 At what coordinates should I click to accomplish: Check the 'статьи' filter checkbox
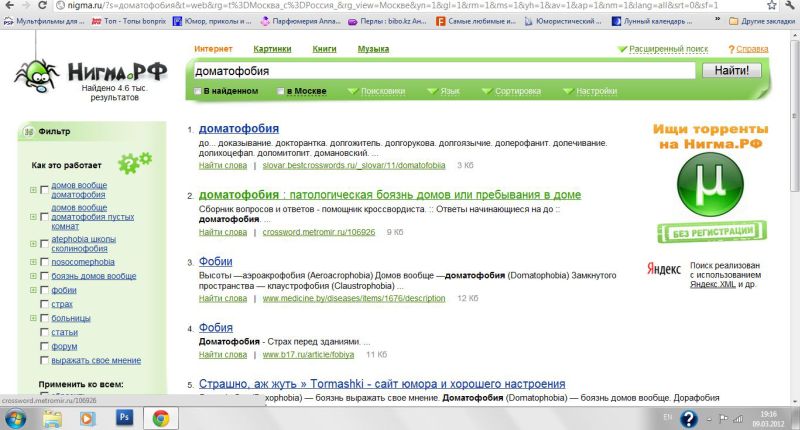44,332
